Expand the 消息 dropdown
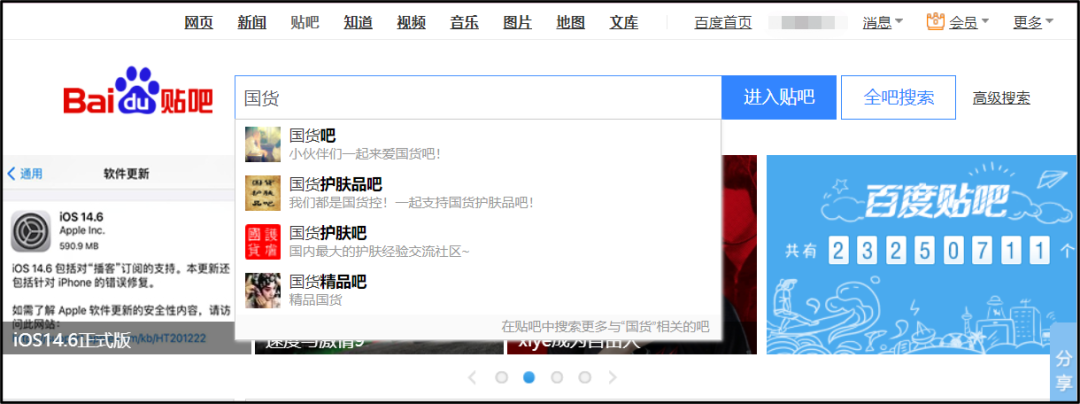 (x=882, y=23)
